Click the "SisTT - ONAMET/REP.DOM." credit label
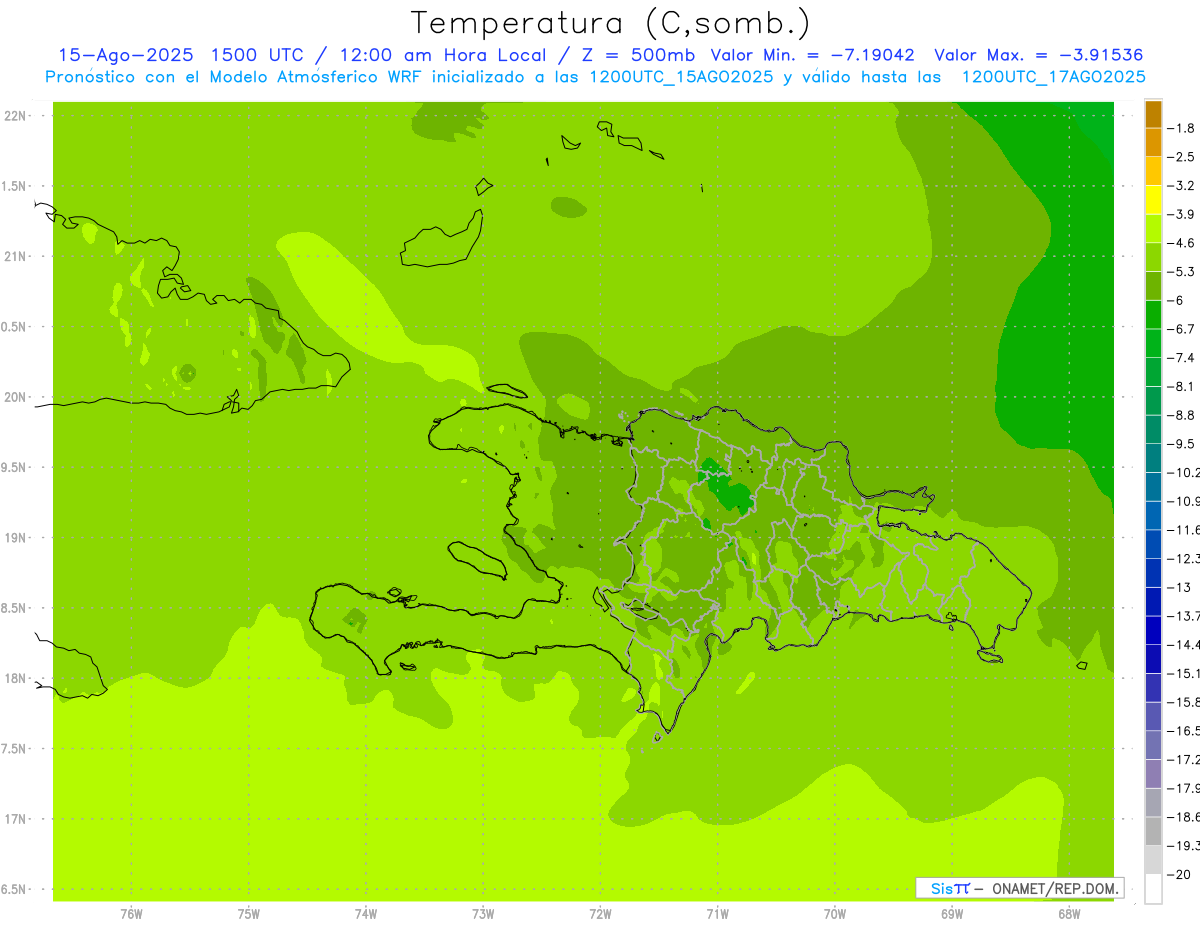This screenshot has height=927, width=1200. click(x=1020, y=888)
